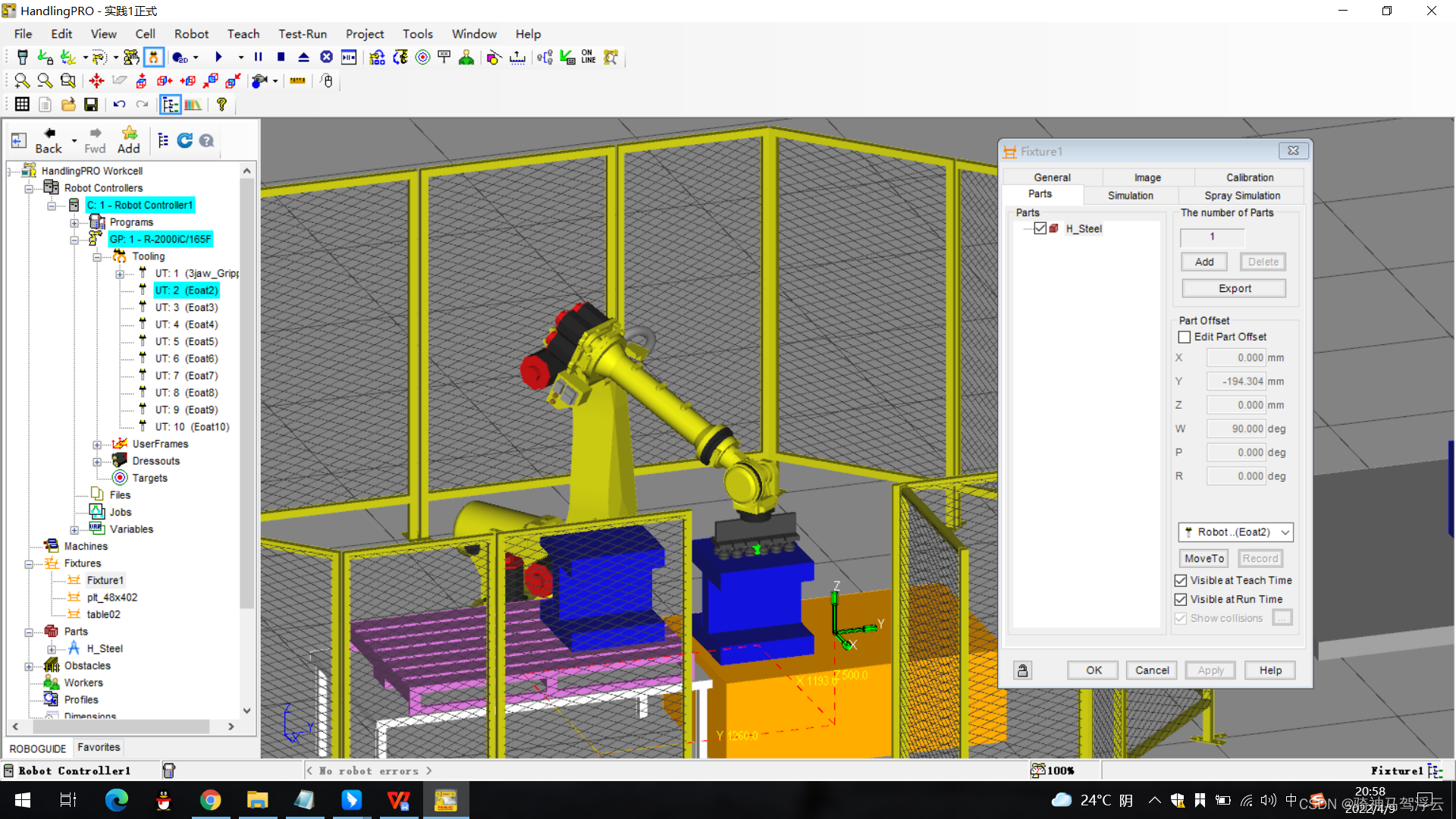1456x819 pixels.
Task: Click the green worker figure toolbar icon
Action: coord(466,58)
